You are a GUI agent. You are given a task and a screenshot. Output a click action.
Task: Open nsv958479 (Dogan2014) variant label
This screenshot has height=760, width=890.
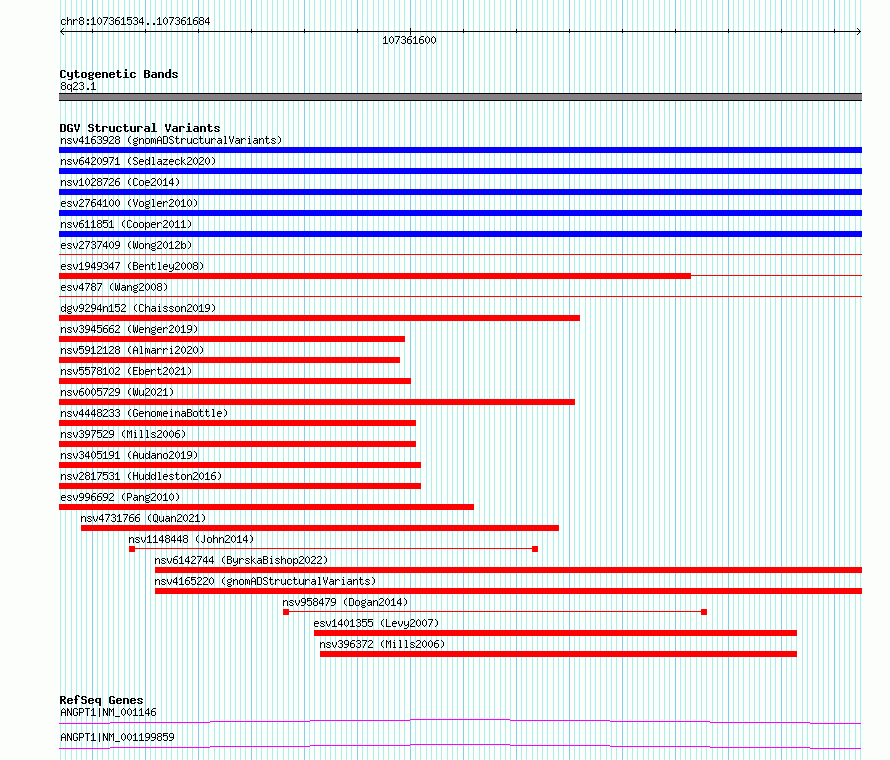coord(345,602)
